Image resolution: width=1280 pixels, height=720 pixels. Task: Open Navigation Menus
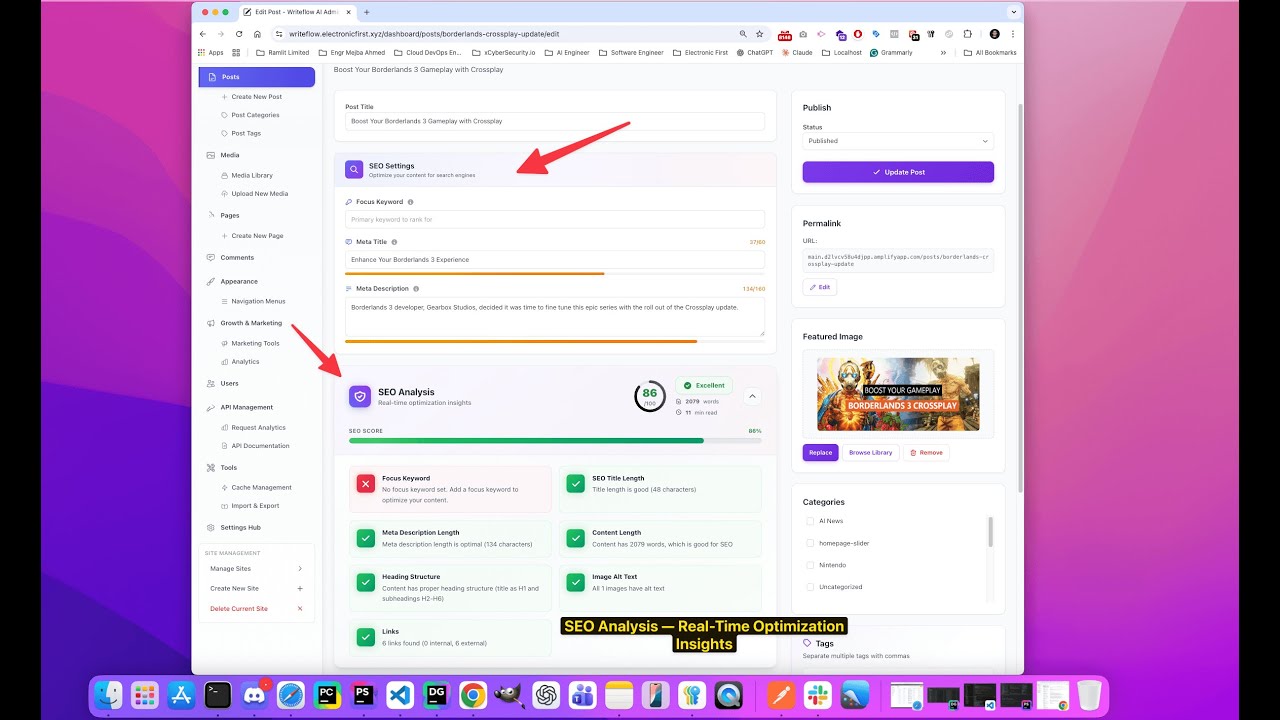[x=258, y=301]
